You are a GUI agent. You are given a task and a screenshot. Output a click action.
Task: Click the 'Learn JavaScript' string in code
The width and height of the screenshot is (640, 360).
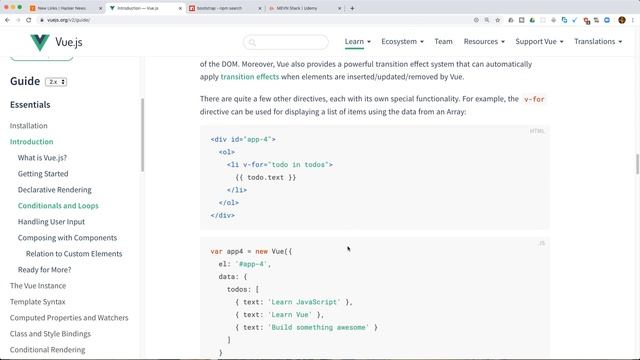(x=304, y=302)
